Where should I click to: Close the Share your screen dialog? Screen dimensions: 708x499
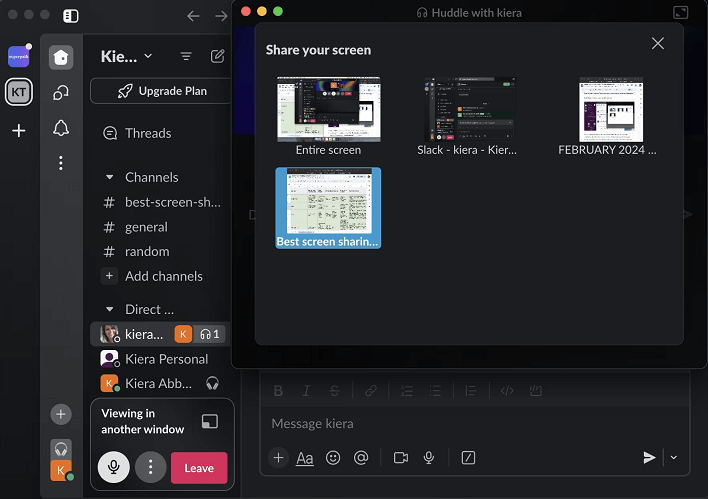657,43
